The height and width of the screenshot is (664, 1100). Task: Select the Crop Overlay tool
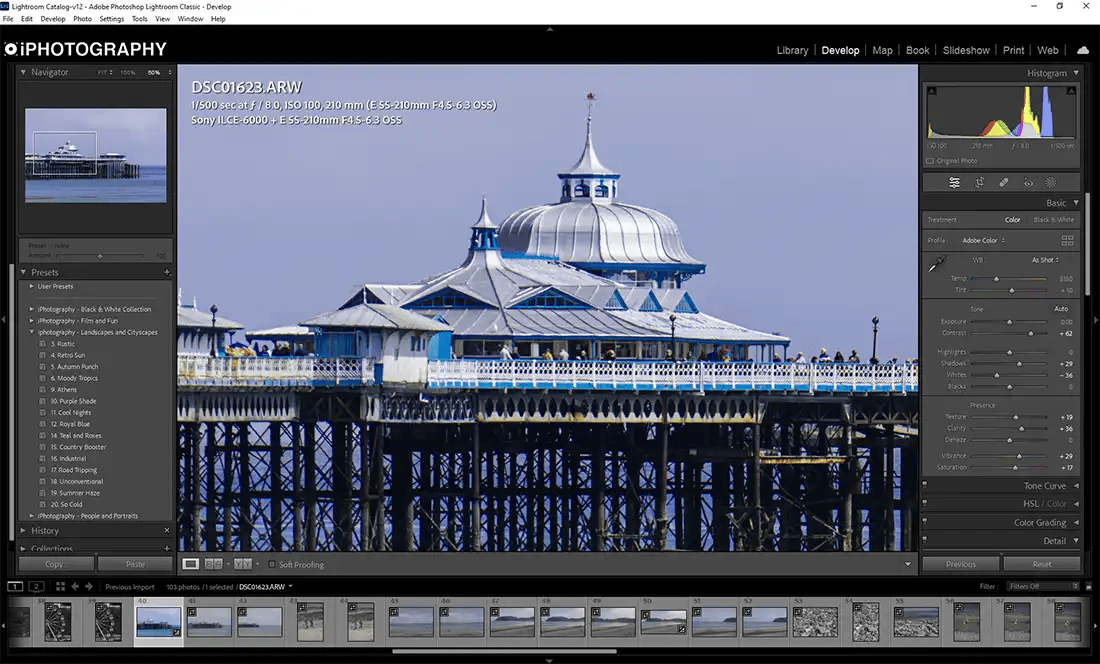click(980, 182)
